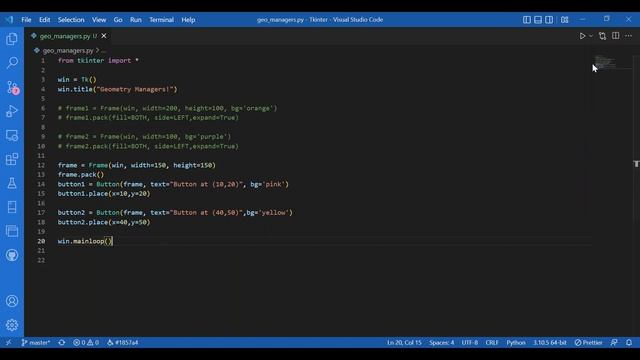Viewport: 640px width, 360px height.
Task: Click the master branch in status bar
Action: coord(36,342)
